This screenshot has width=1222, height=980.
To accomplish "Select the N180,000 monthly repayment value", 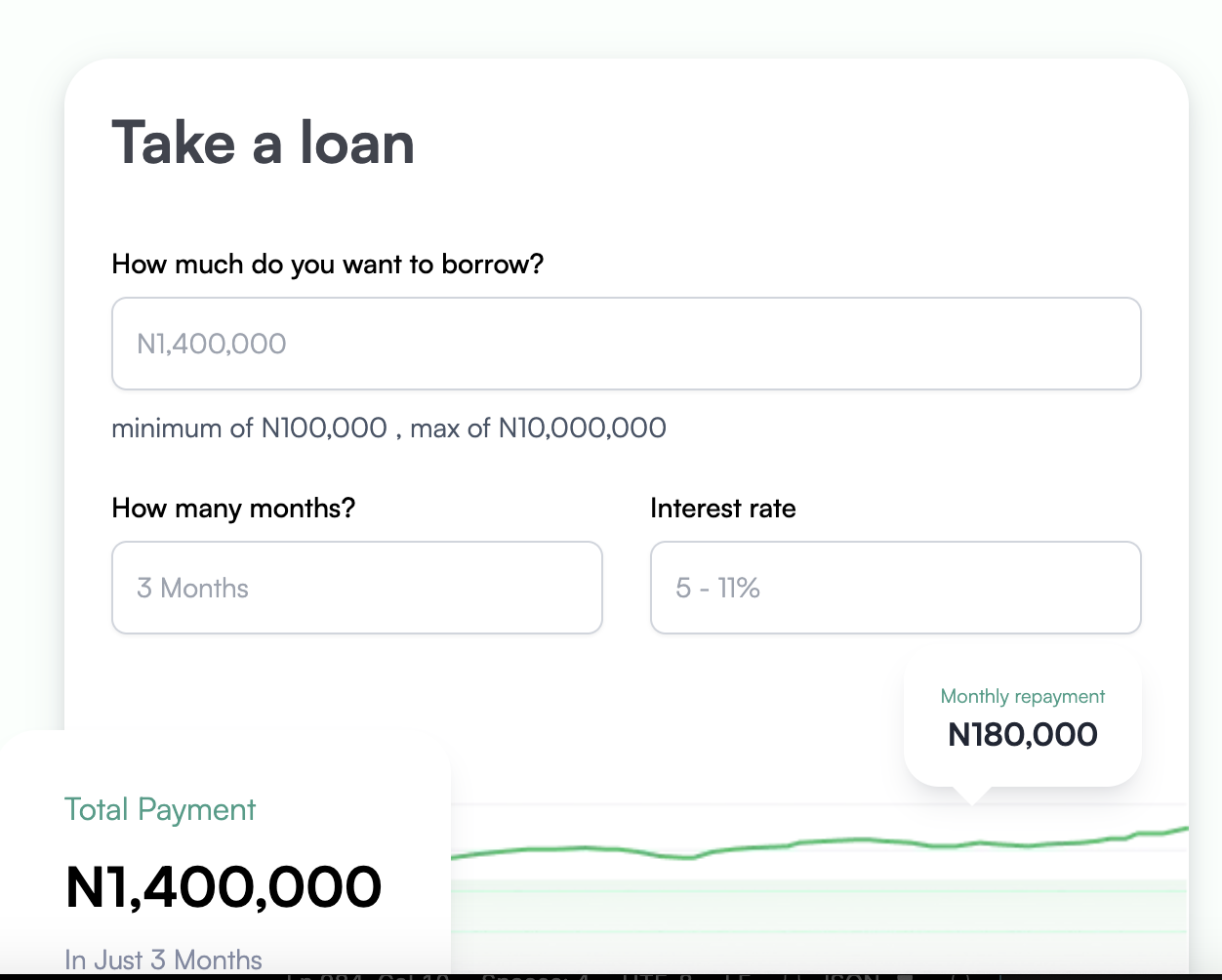I will tap(1022, 734).
